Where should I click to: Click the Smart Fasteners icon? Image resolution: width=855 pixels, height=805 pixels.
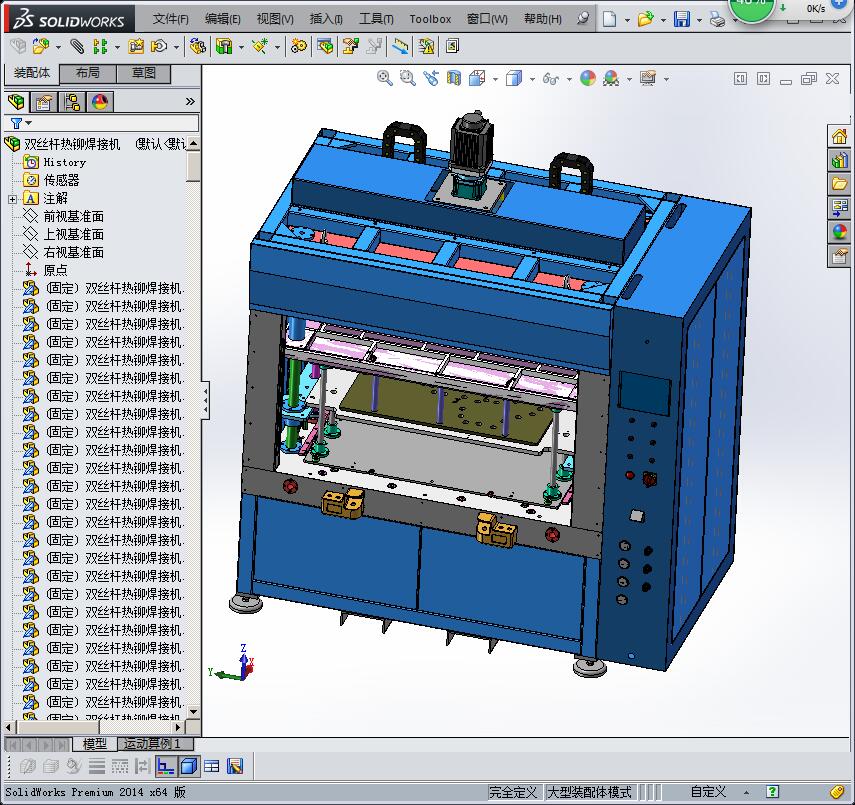136,46
